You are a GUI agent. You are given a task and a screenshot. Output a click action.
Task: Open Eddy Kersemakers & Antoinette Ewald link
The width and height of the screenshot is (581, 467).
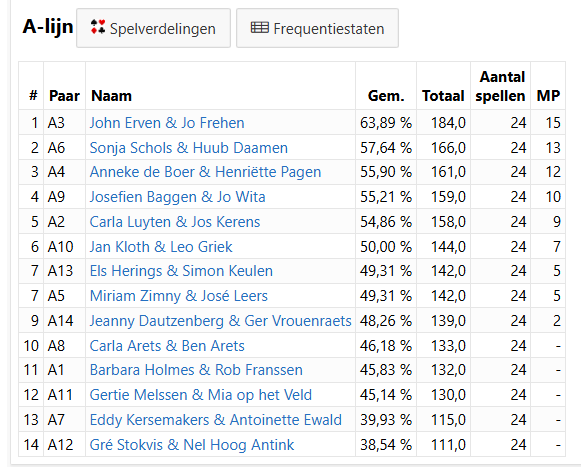[216, 420]
